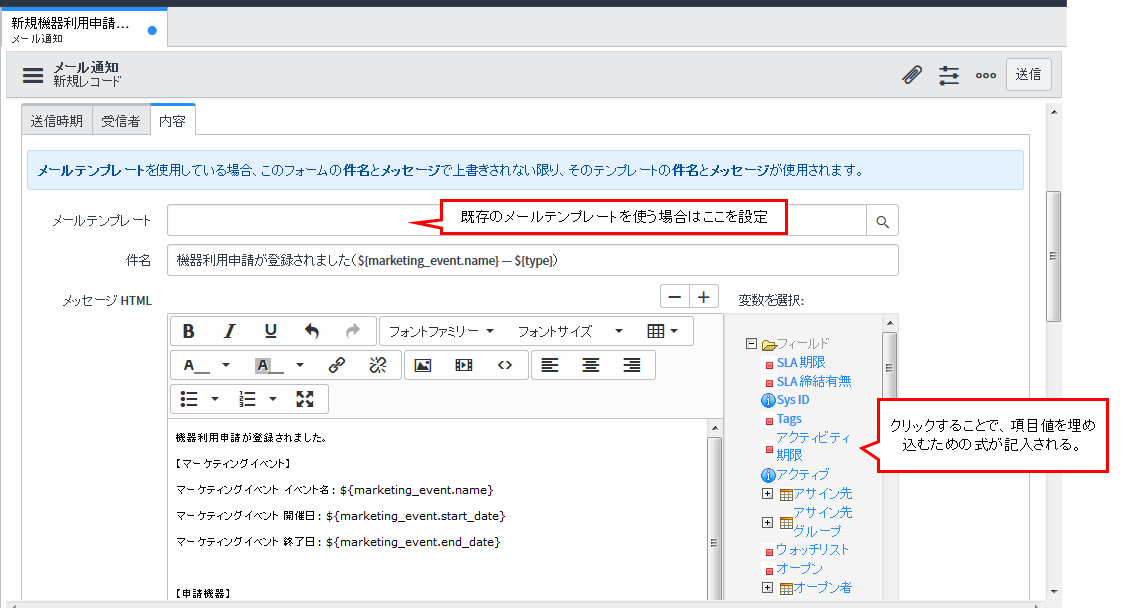
Task: Select the 新規機器利用申請 browser tab
Action: [x=84, y=29]
